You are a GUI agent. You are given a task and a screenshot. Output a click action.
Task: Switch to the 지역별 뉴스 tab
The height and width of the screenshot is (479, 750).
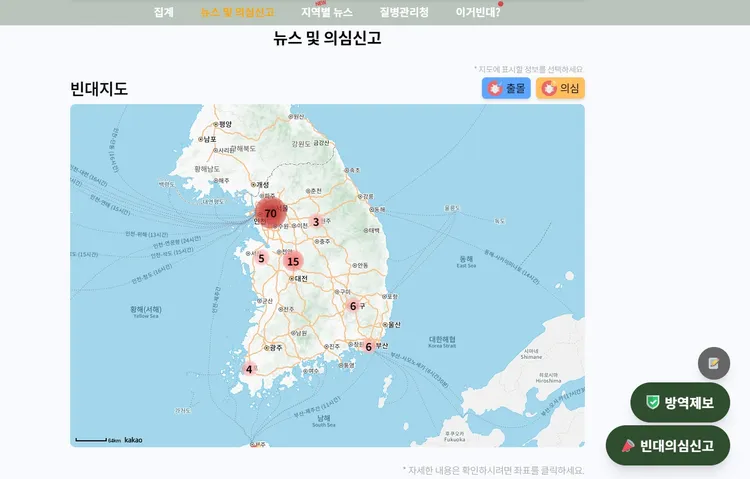(x=327, y=12)
